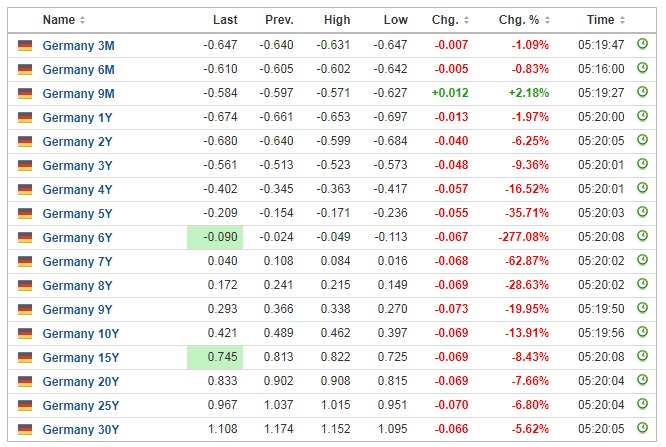Click the clock icon in Germany 9Y row
Viewport: 666px width, 447px height.
(x=642, y=308)
